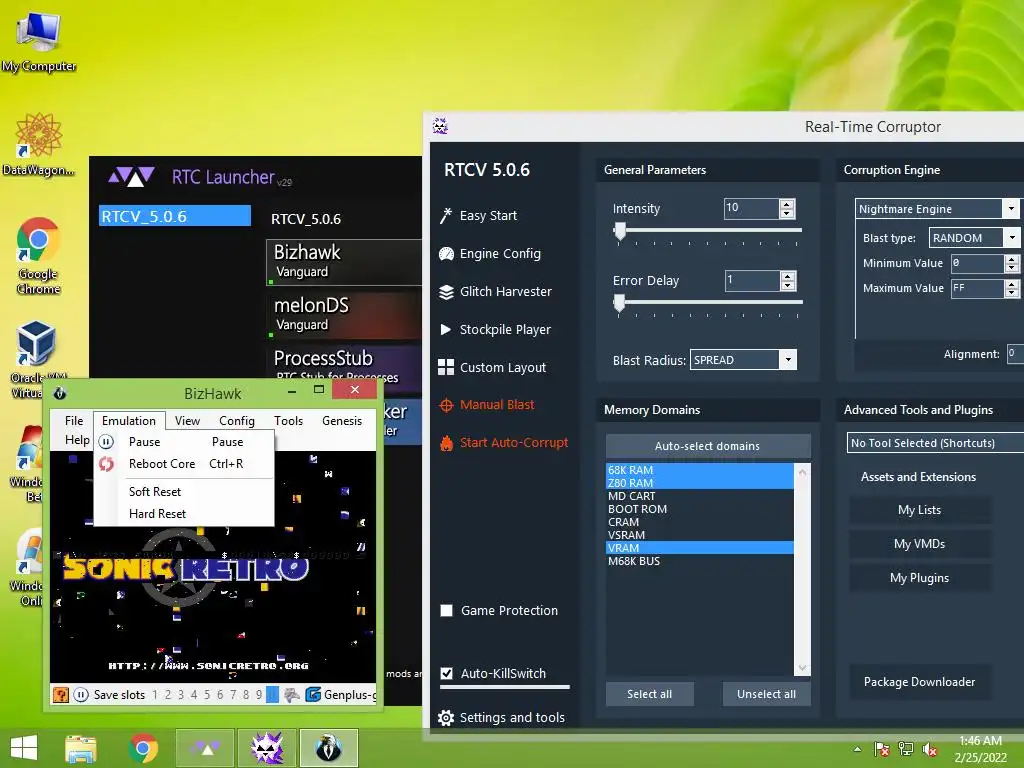Choose Soft Reset in Emulation menu
The image size is (1024, 768).
[184, 492]
